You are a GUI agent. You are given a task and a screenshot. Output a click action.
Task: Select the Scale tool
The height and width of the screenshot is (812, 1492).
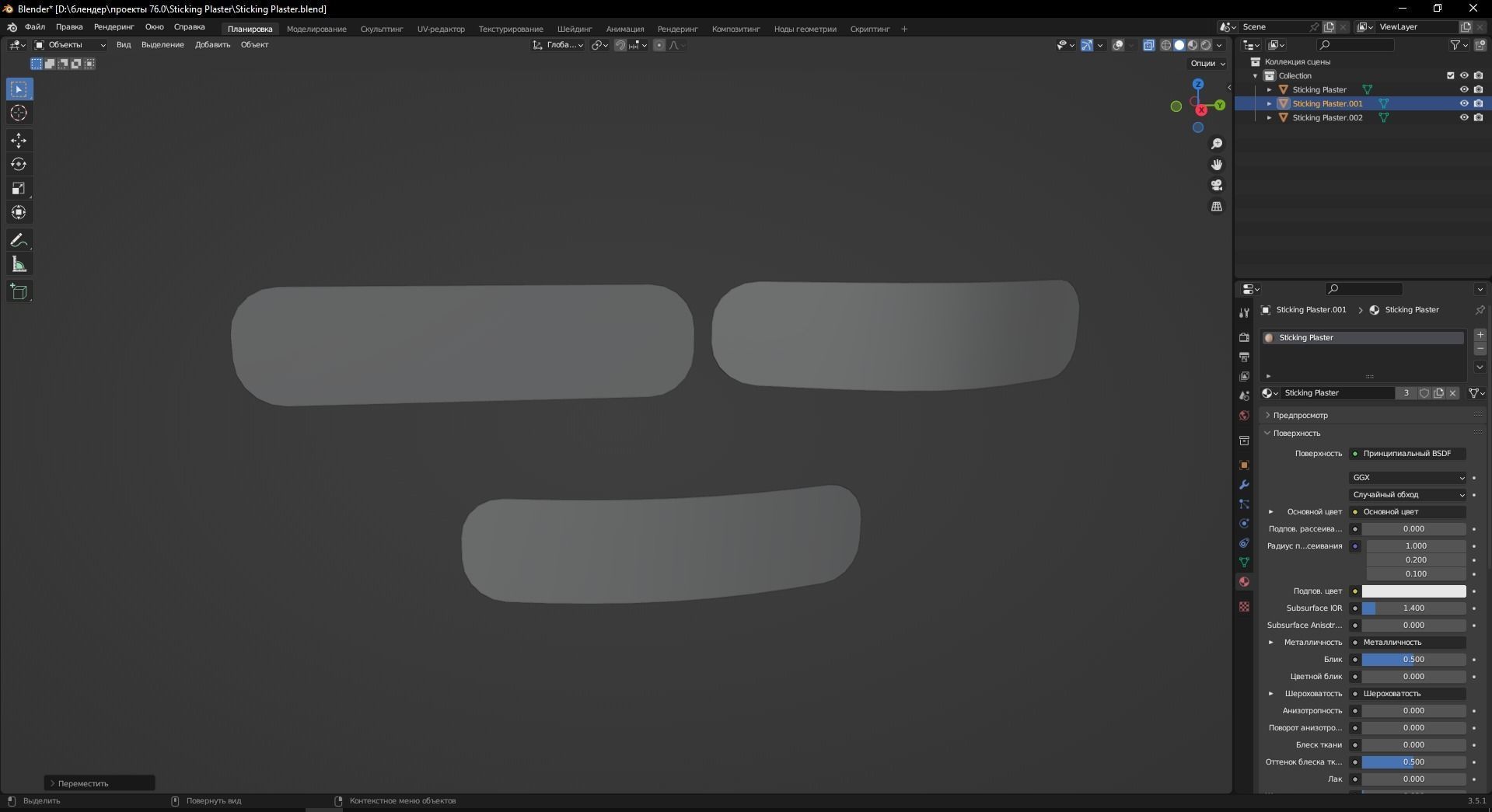tap(19, 189)
